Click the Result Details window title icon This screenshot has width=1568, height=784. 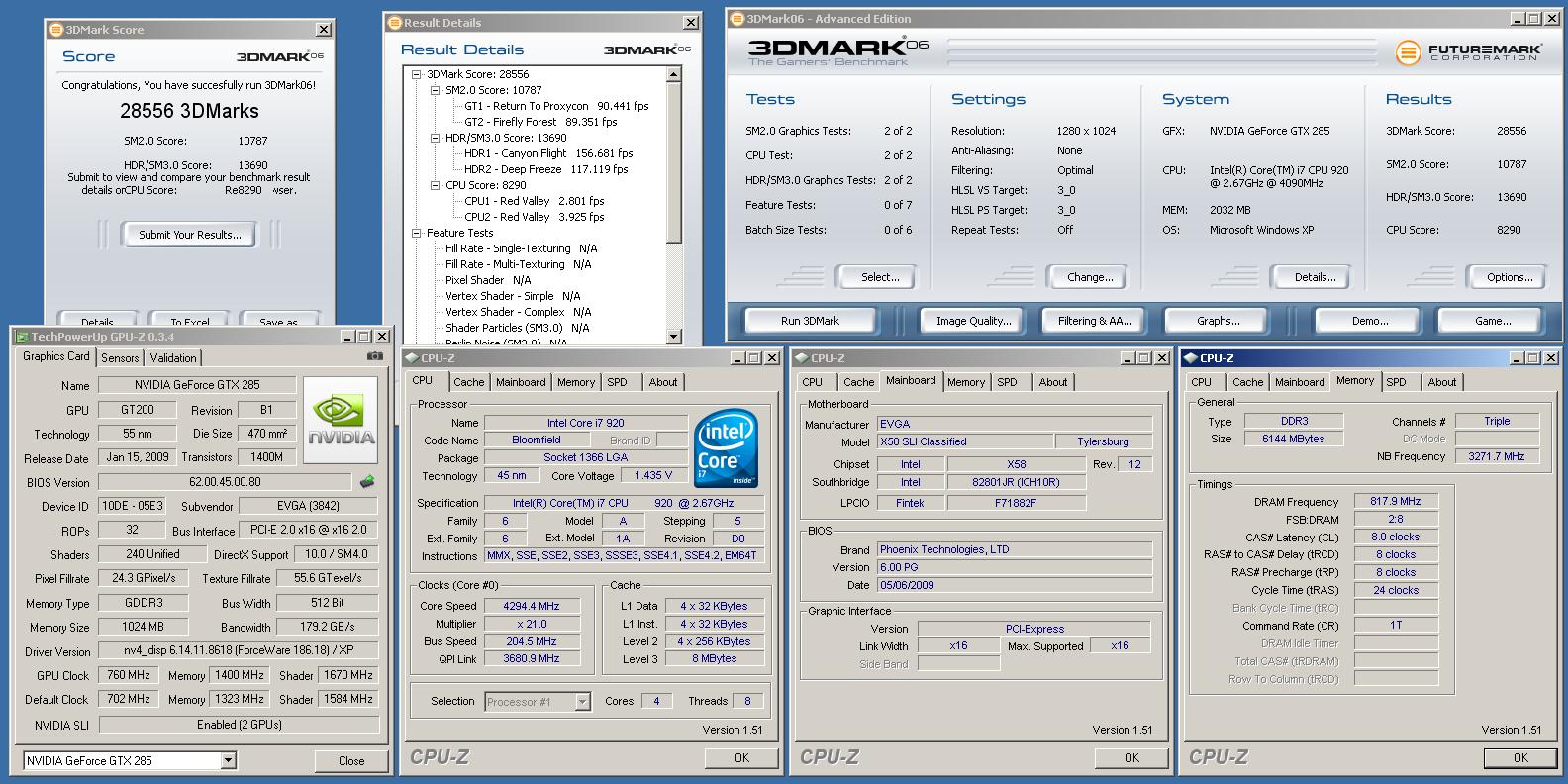click(x=395, y=22)
